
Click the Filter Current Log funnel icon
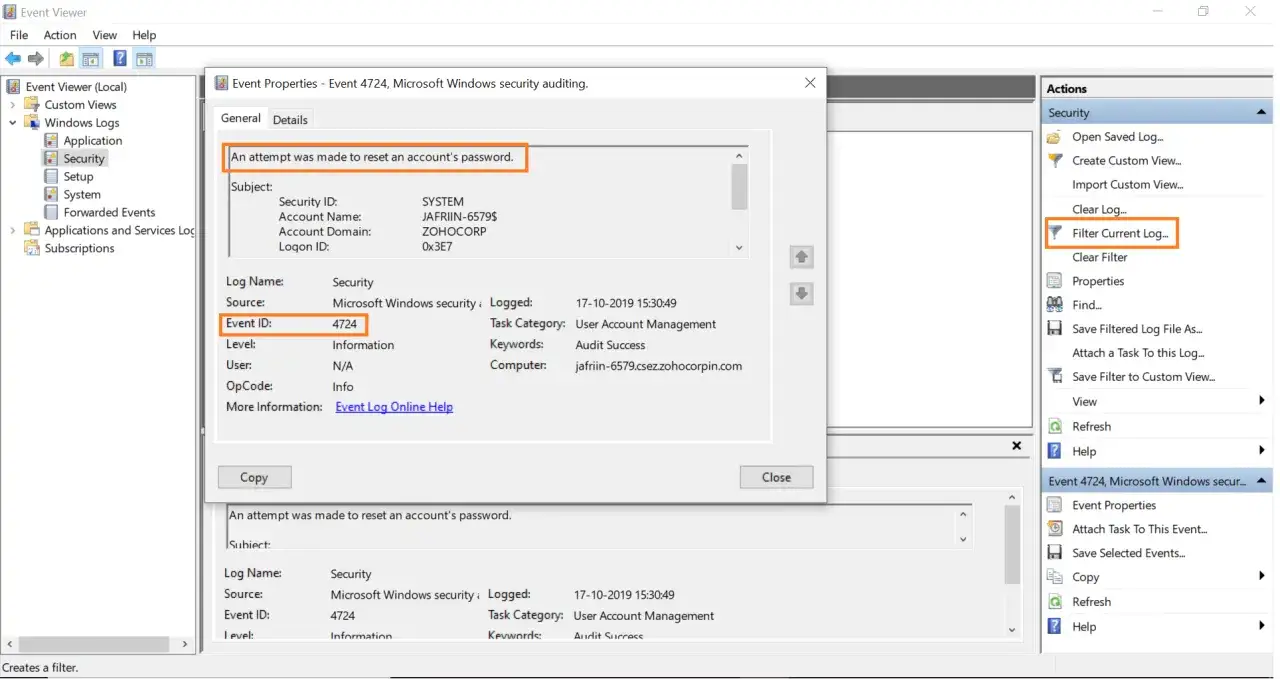coord(1055,233)
